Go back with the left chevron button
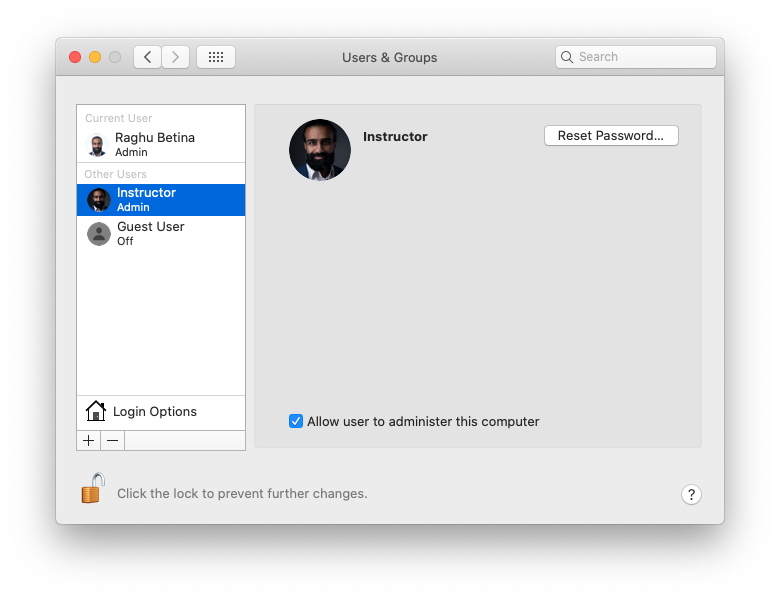Screen dimensions: 780x598 (x=147, y=57)
